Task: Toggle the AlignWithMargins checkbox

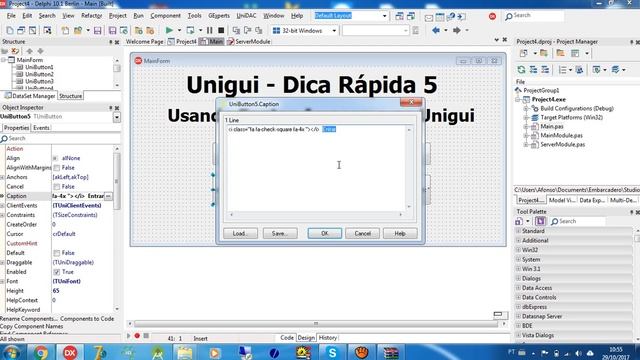Action: (x=57, y=168)
